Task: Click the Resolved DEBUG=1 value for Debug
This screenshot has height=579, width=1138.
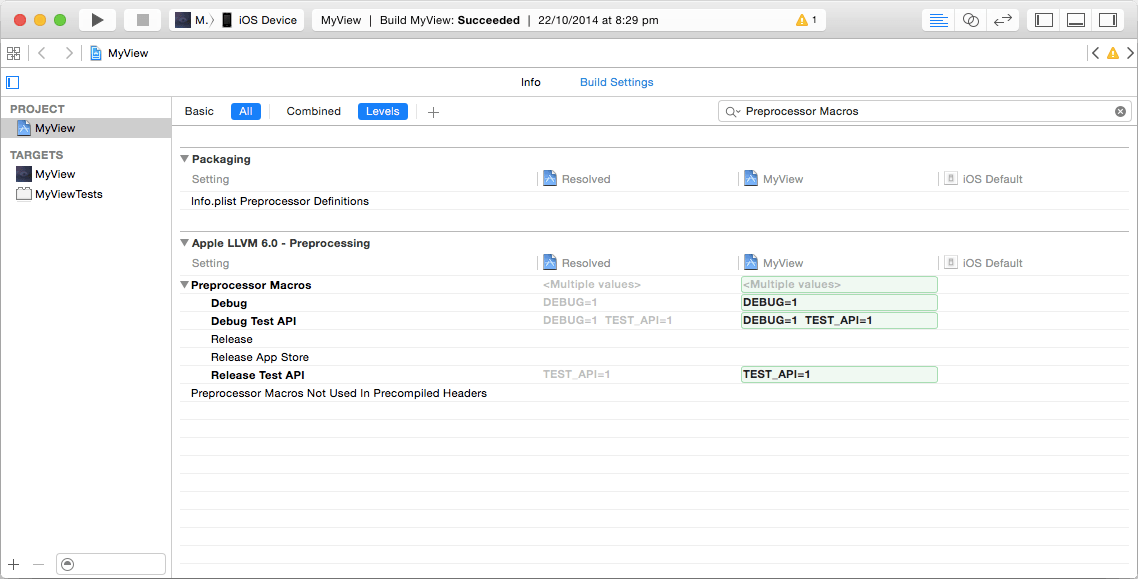Action: coord(570,303)
